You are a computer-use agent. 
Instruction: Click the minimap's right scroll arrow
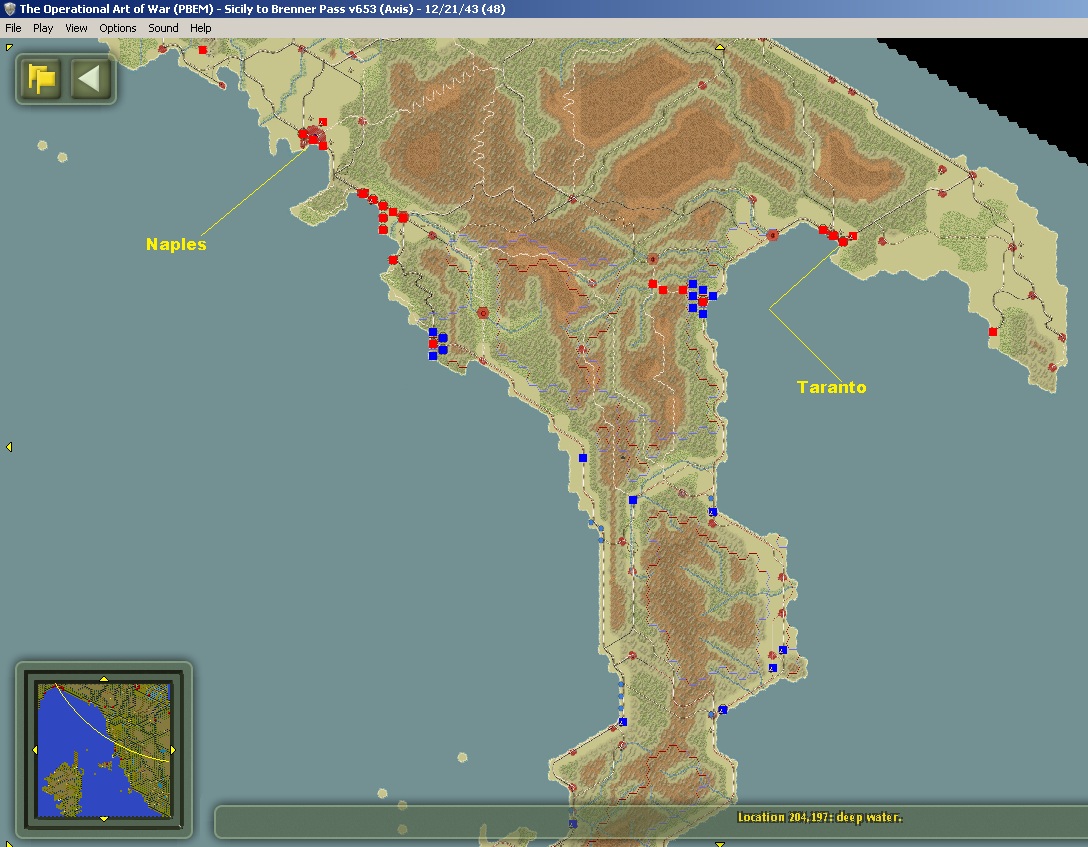(x=173, y=750)
